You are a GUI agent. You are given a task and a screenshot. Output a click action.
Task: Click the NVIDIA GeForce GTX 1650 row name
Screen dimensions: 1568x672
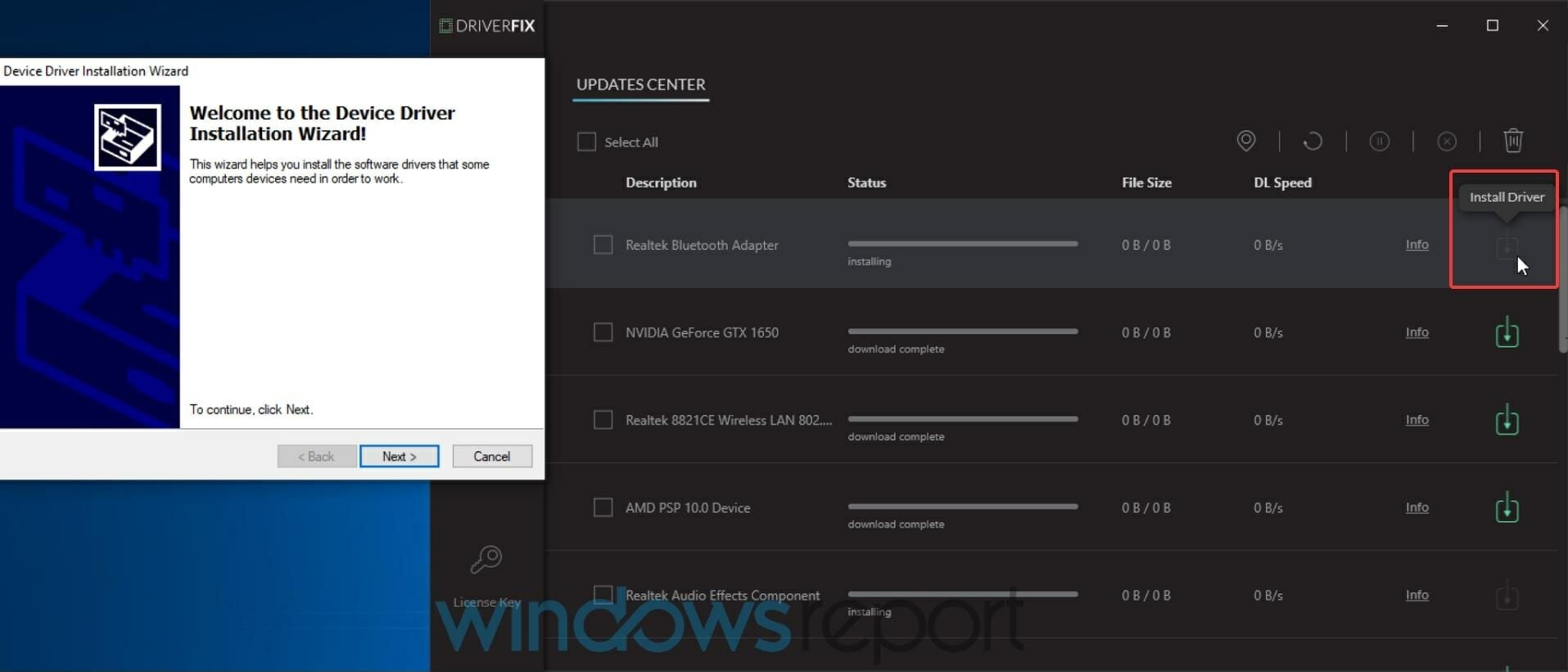(702, 332)
